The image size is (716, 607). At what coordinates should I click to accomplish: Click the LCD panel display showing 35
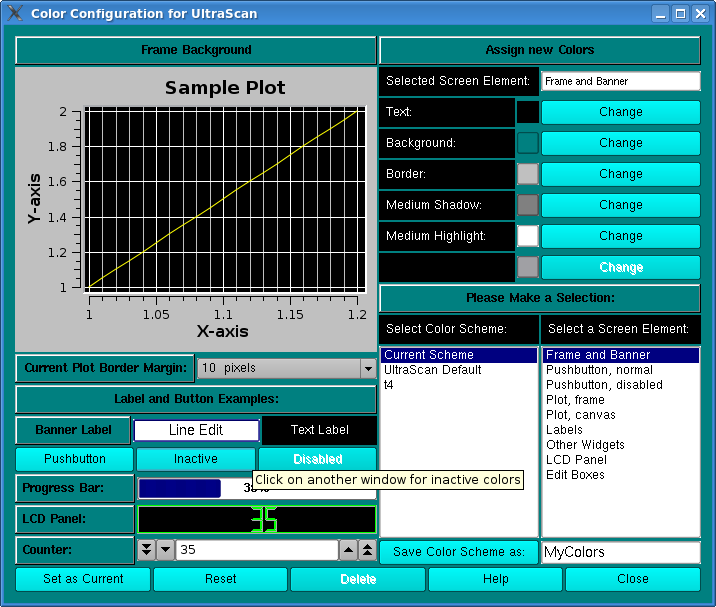[257, 519]
